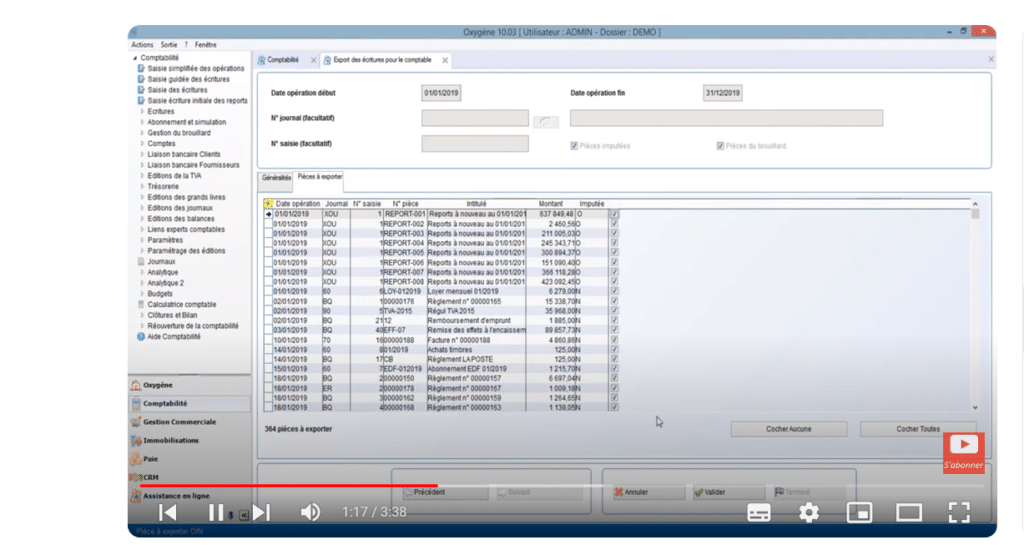Select Pièces à exporter tab
This screenshot has height=545, width=1024.
click(319, 177)
